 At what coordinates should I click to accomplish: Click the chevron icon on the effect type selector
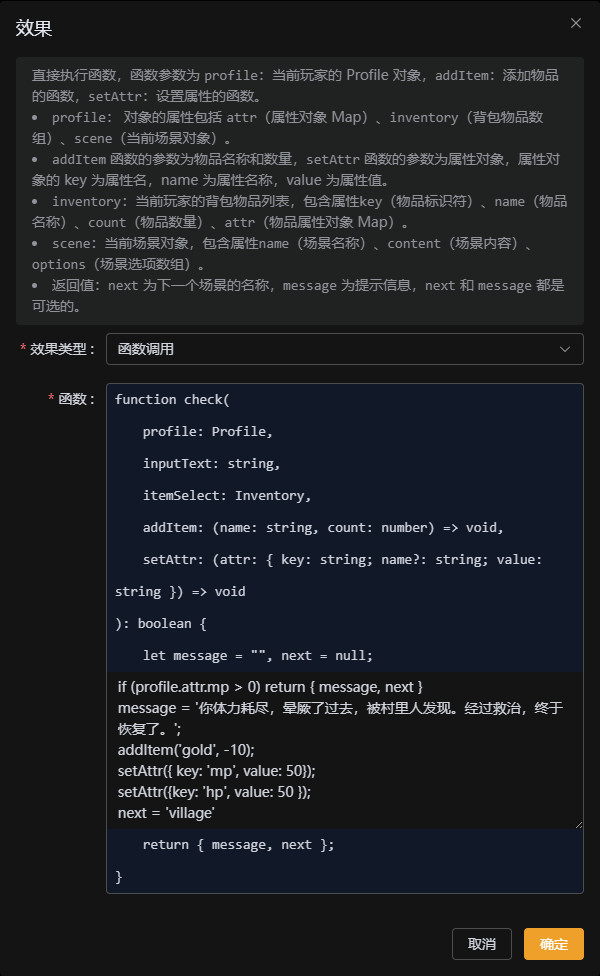[565, 349]
